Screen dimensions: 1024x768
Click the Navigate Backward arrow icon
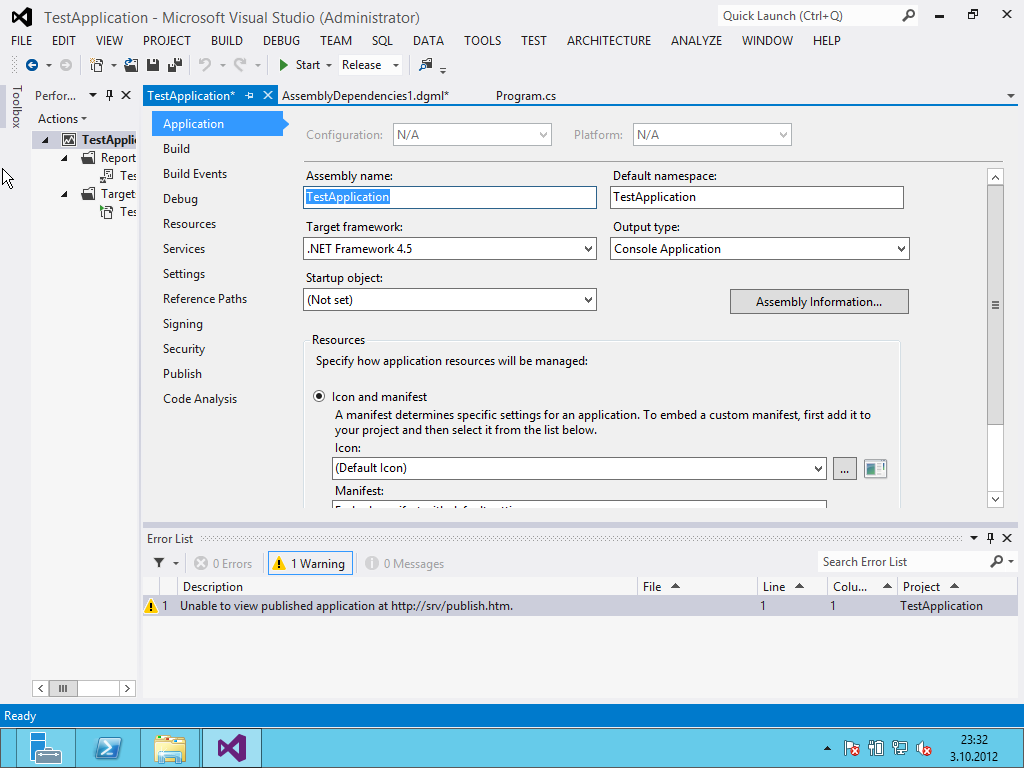(31, 65)
